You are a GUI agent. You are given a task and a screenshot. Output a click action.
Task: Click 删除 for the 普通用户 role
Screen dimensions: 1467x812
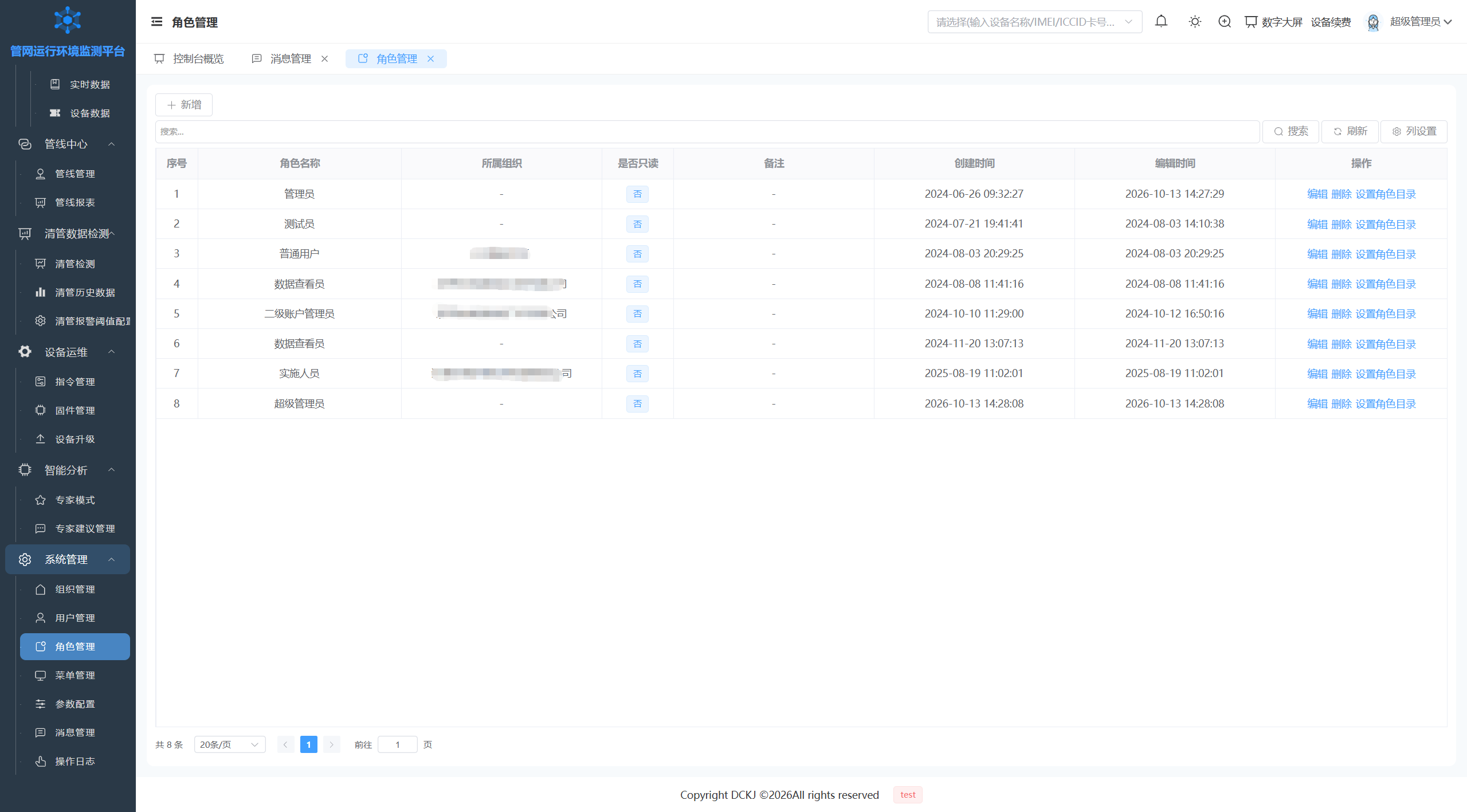(x=1341, y=254)
